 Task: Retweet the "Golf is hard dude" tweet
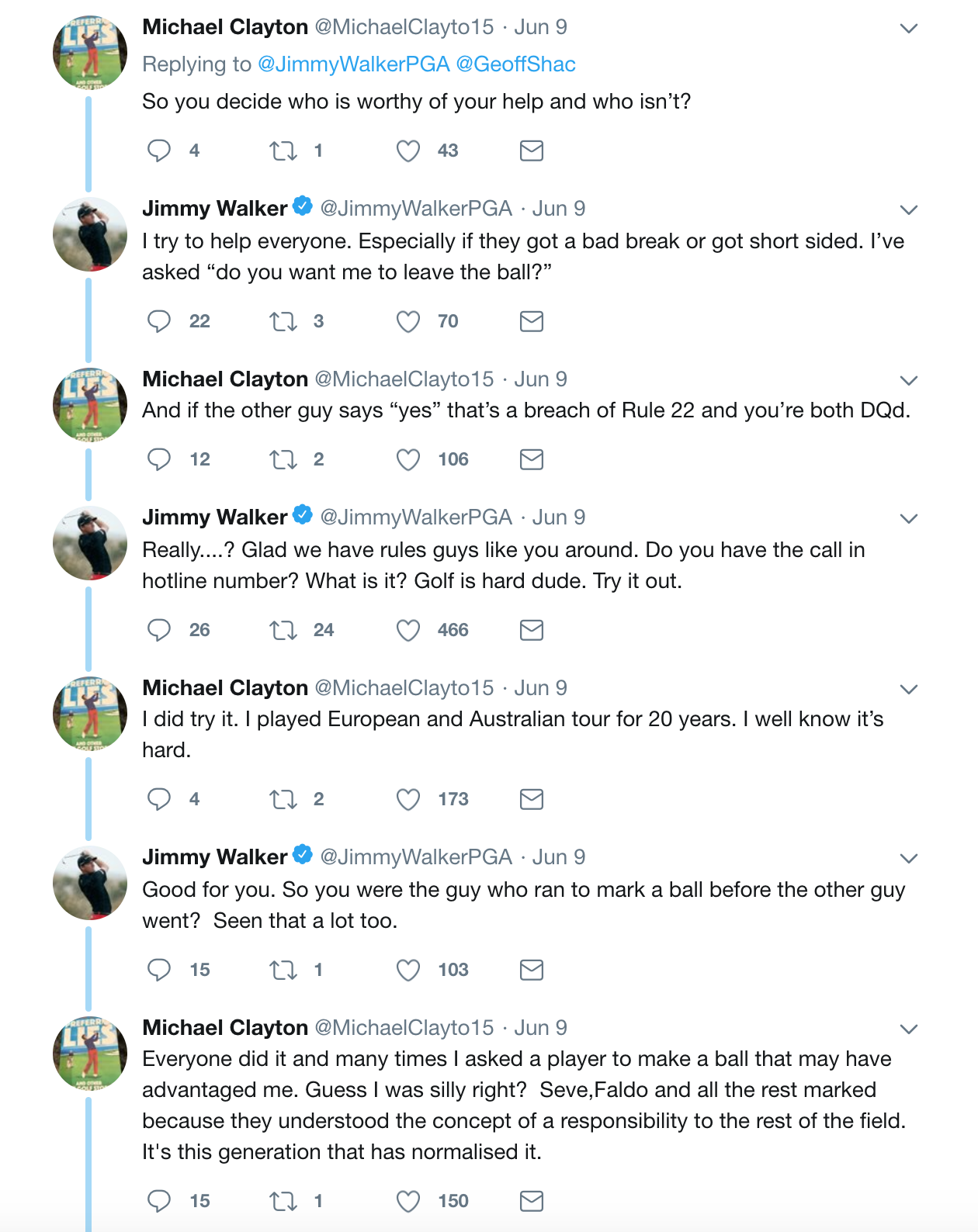283,630
